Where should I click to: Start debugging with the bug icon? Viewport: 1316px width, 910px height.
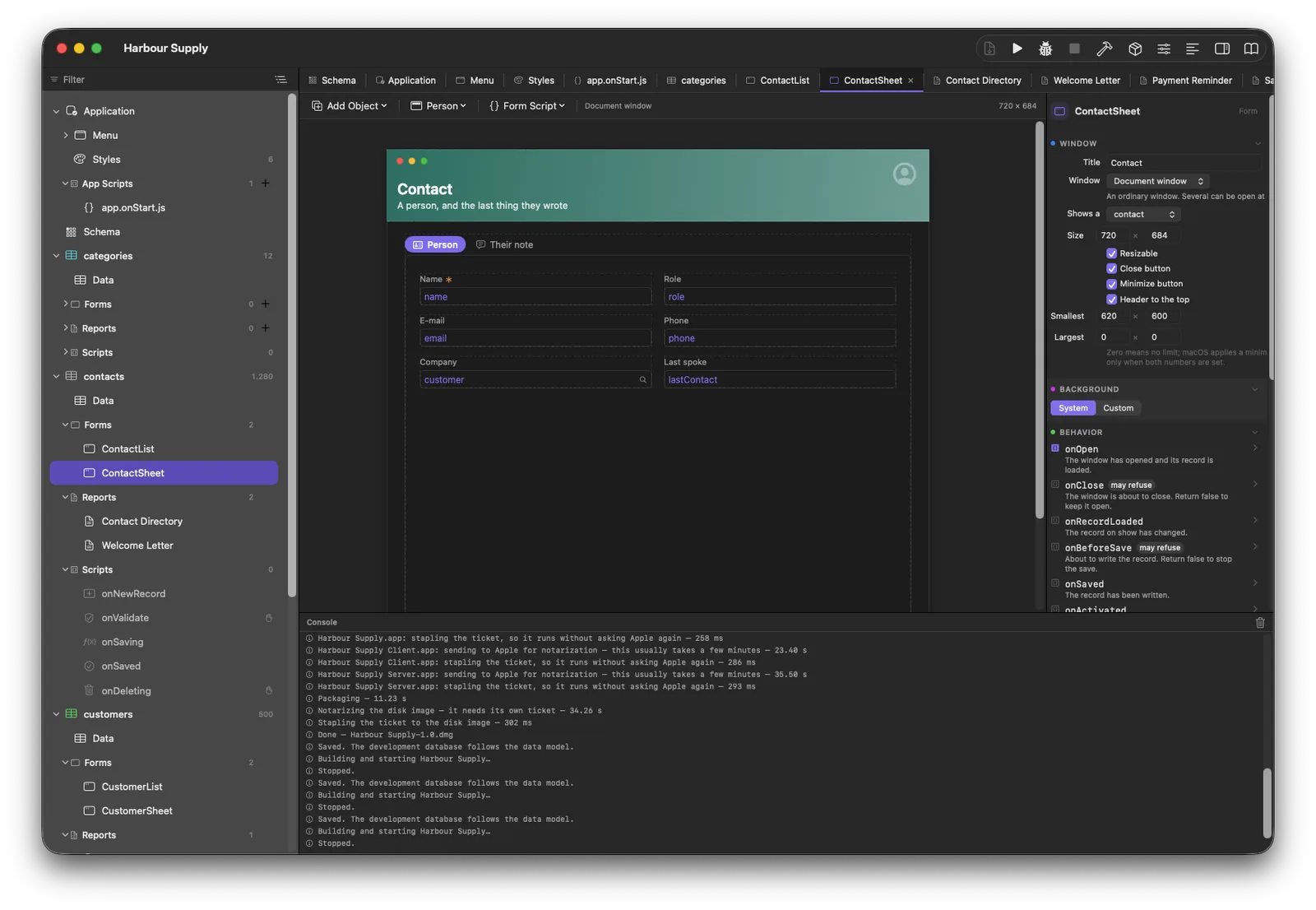[1045, 49]
